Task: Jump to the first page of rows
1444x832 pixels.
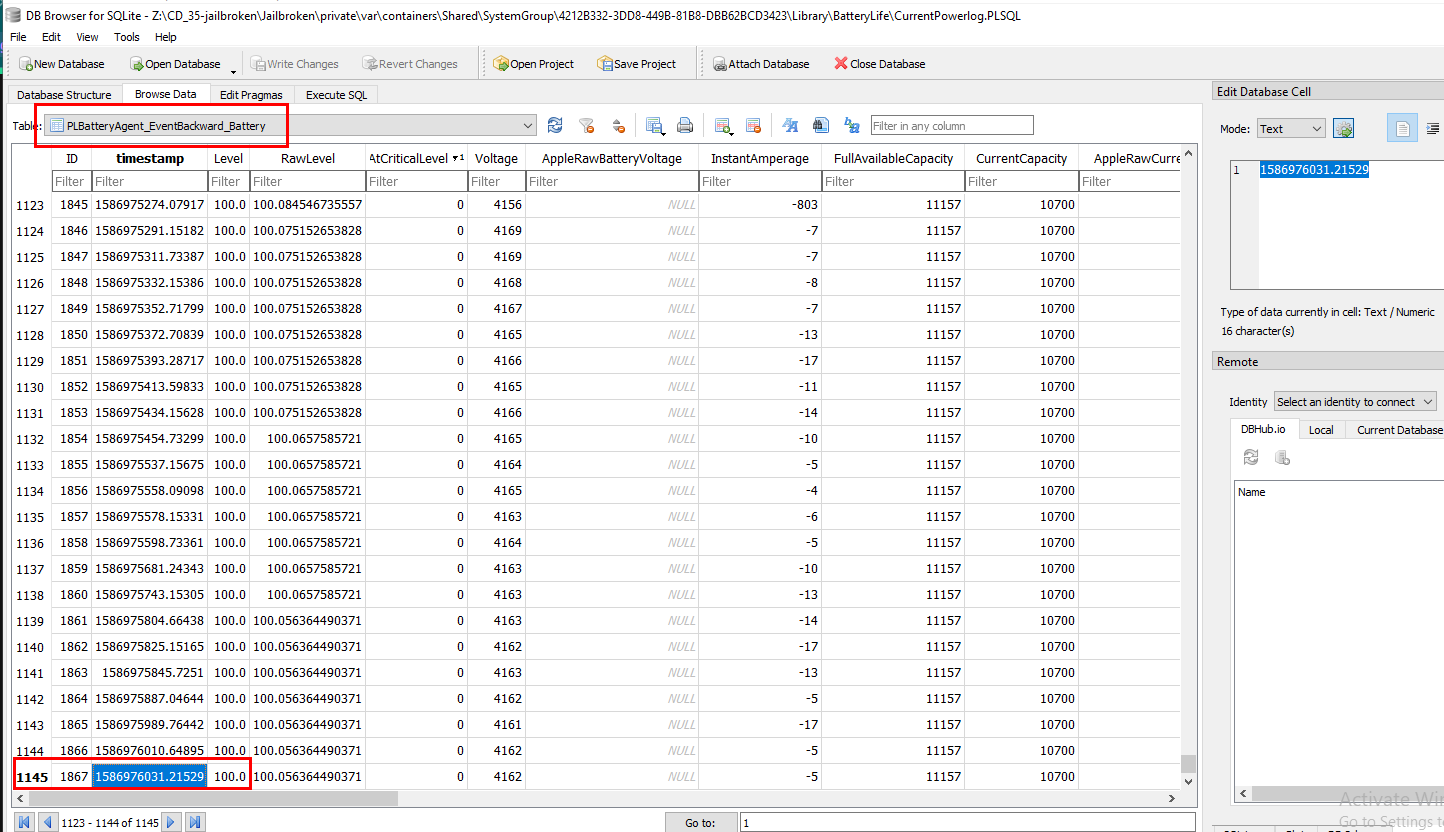Action: coord(24,822)
